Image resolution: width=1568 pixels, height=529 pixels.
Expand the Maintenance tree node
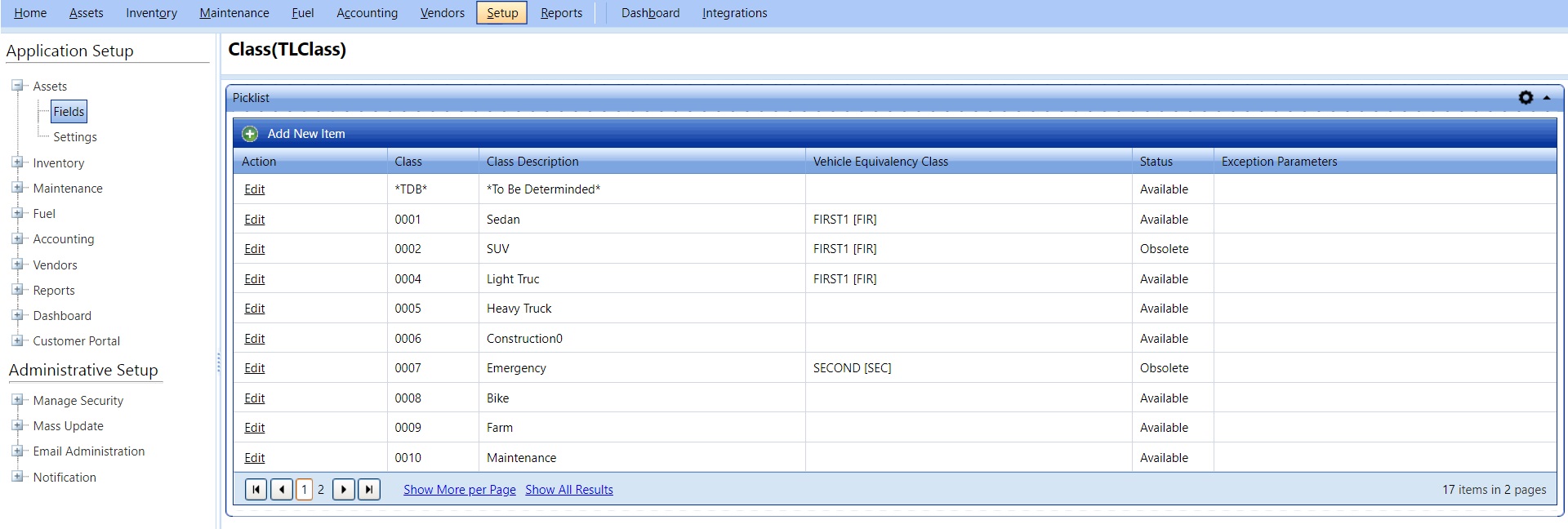(x=17, y=188)
